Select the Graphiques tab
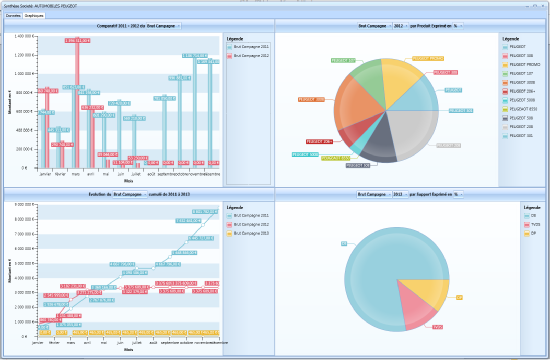The width and height of the screenshot is (550, 360). tap(34, 15)
